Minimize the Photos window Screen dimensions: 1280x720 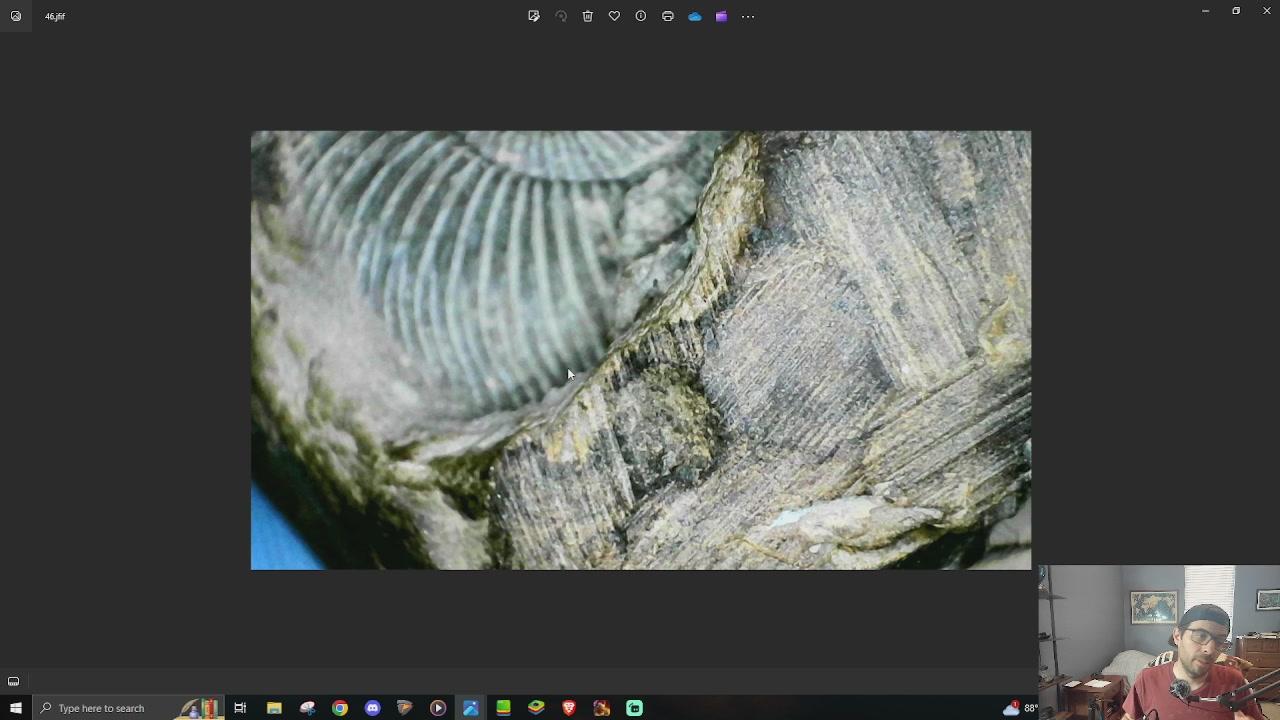(x=1205, y=11)
